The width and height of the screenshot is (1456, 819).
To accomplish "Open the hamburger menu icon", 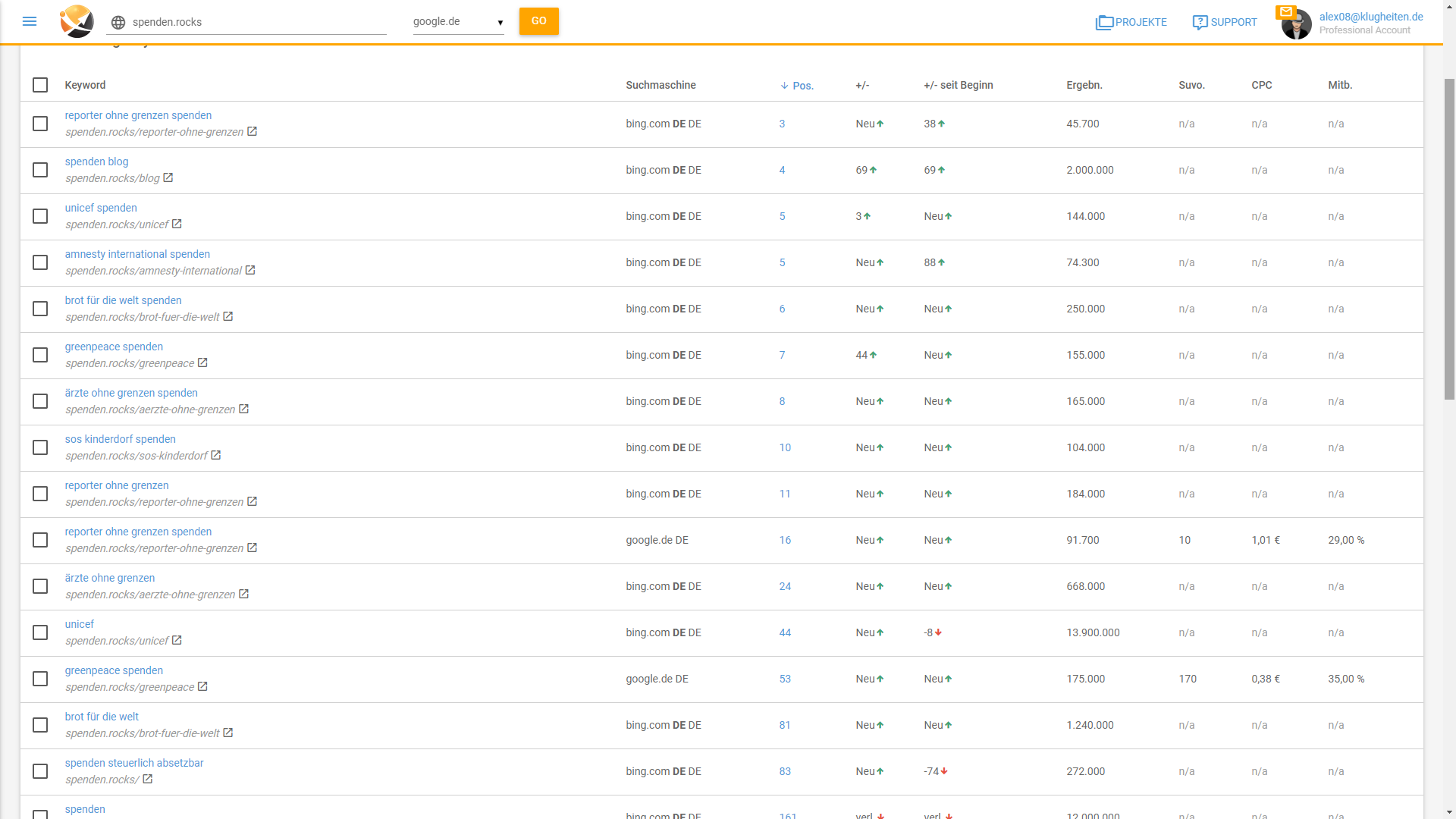I will pos(30,21).
